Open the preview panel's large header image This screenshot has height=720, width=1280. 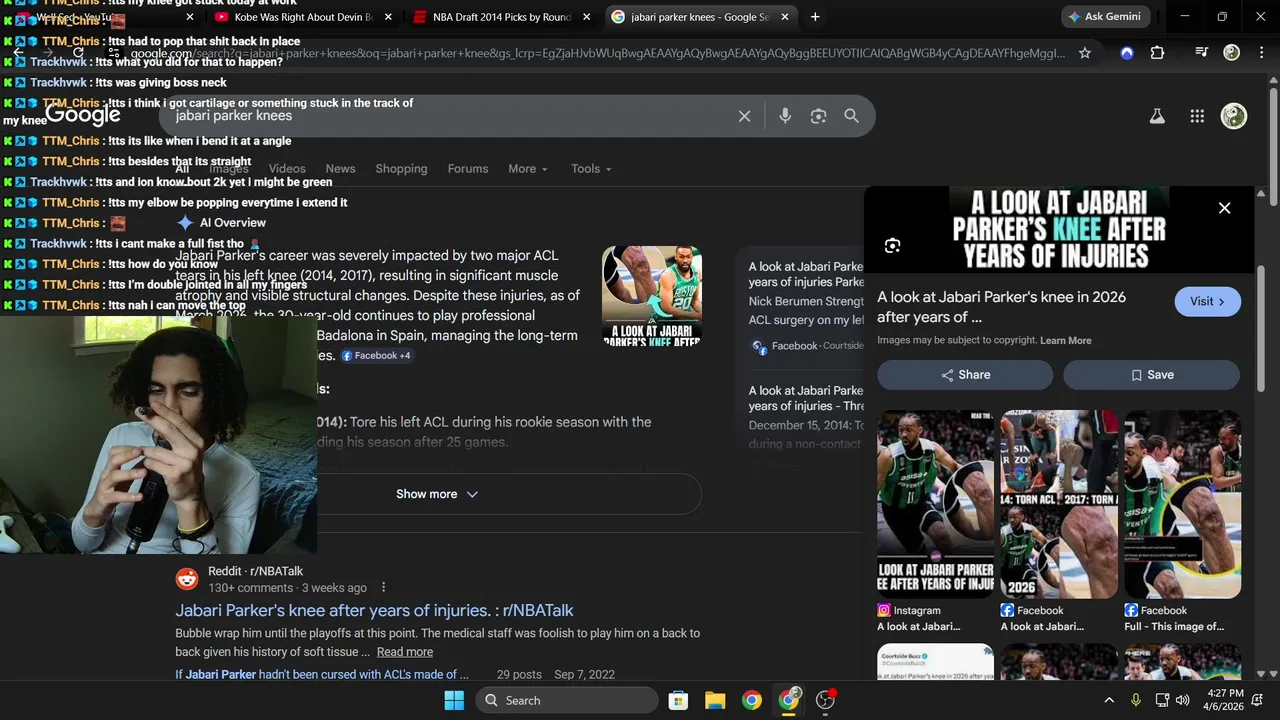1059,229
